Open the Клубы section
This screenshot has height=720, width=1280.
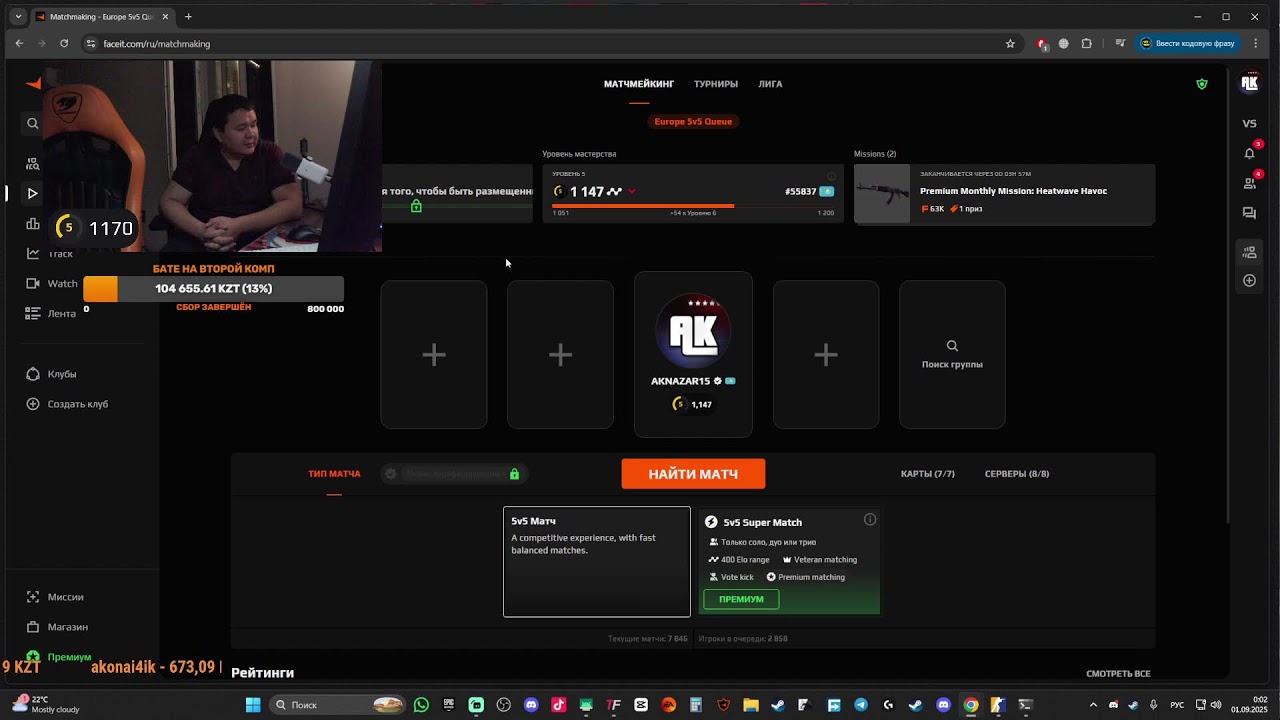[51, 374]
